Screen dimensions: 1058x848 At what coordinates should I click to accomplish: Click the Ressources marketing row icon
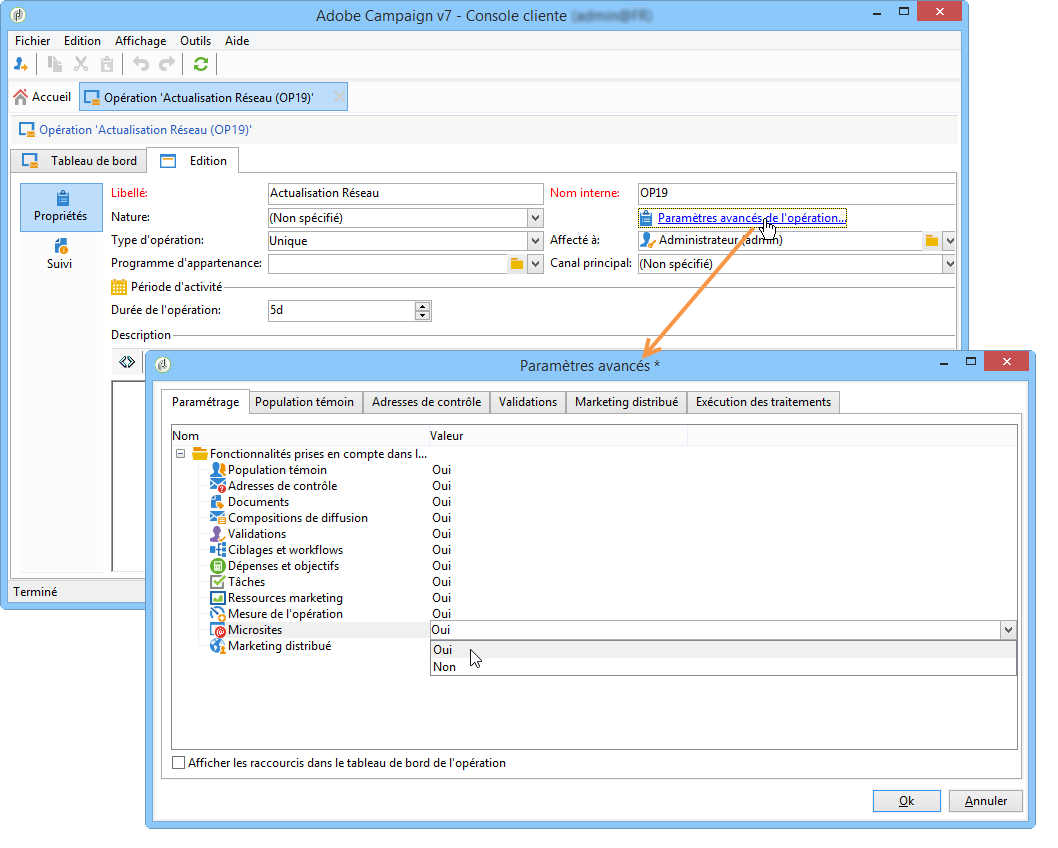217,598
